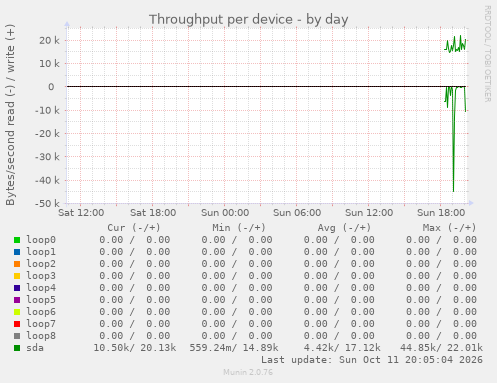Select the 'loop5' legend label
The height and width of the screenshot is (383, 497).
pos(41,300)
